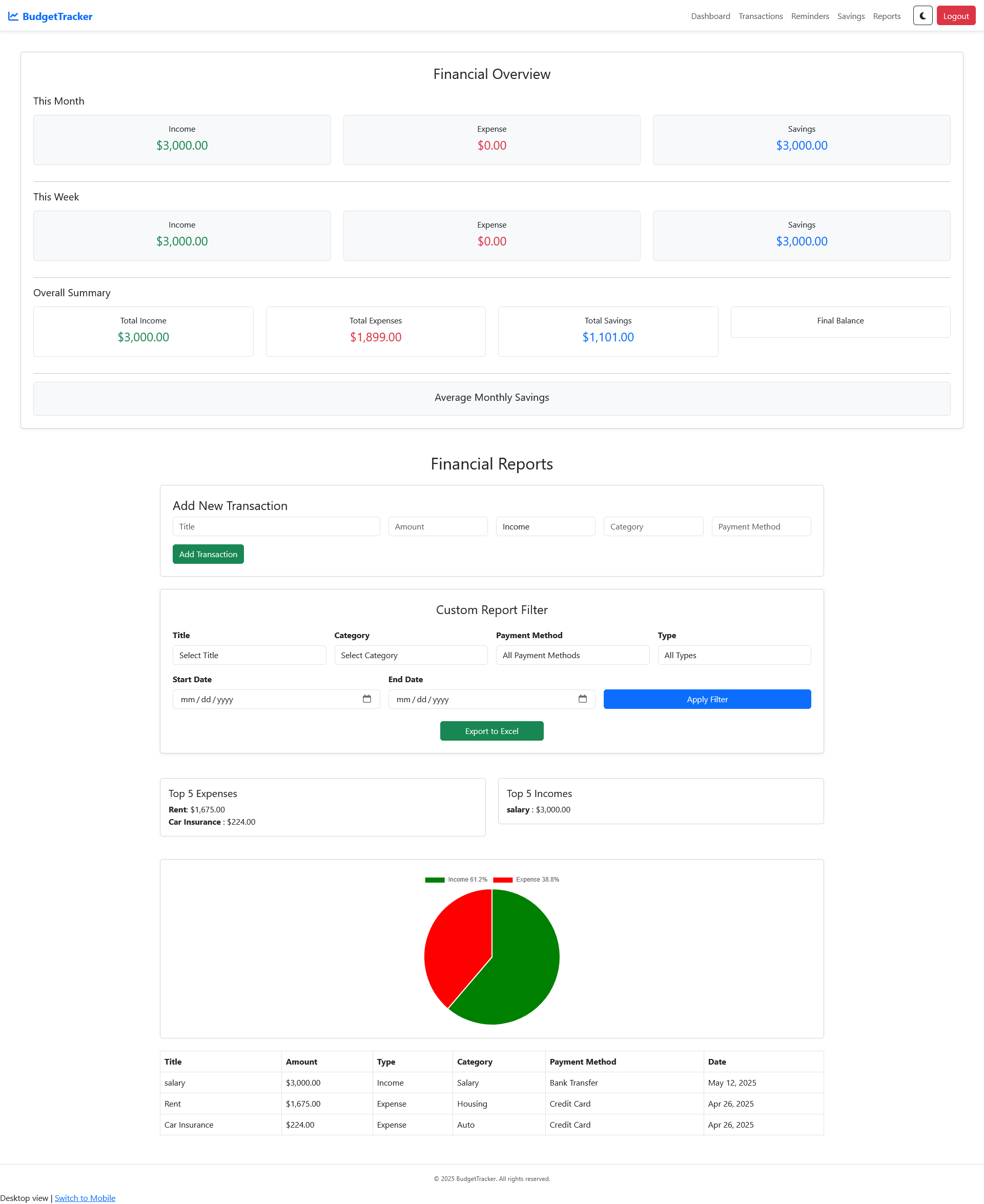Open the Reminders nav item

pos(809,16)
